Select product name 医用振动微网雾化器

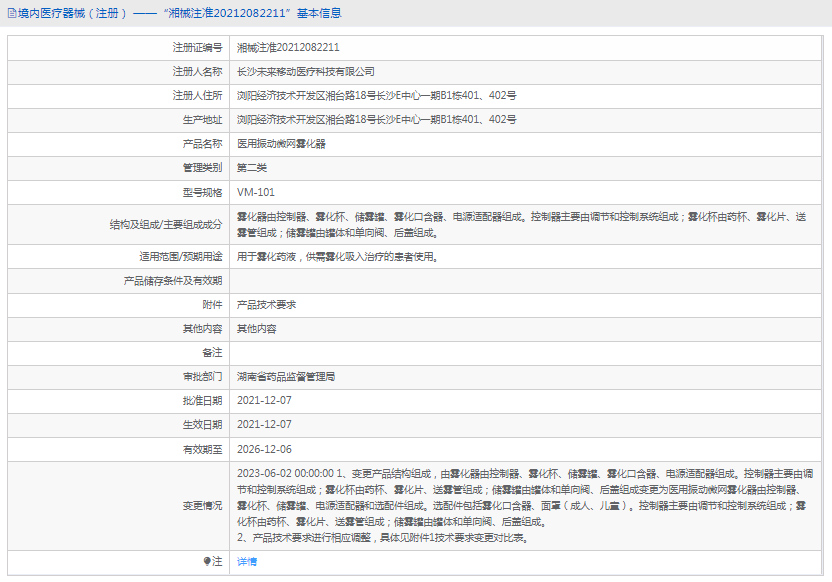point(281,144)
